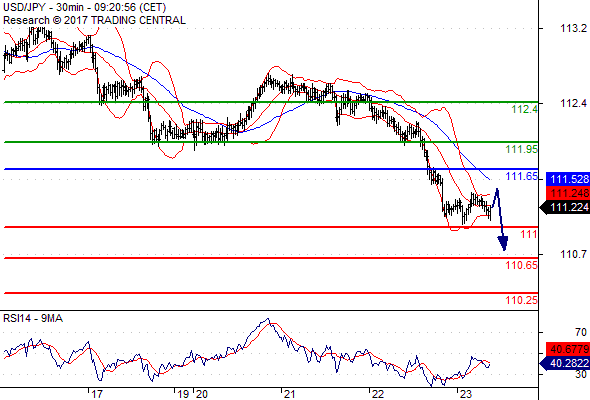The image size is (590, 400).
Task: Click the date label 19 on time axis
Action: coord(183,394)
